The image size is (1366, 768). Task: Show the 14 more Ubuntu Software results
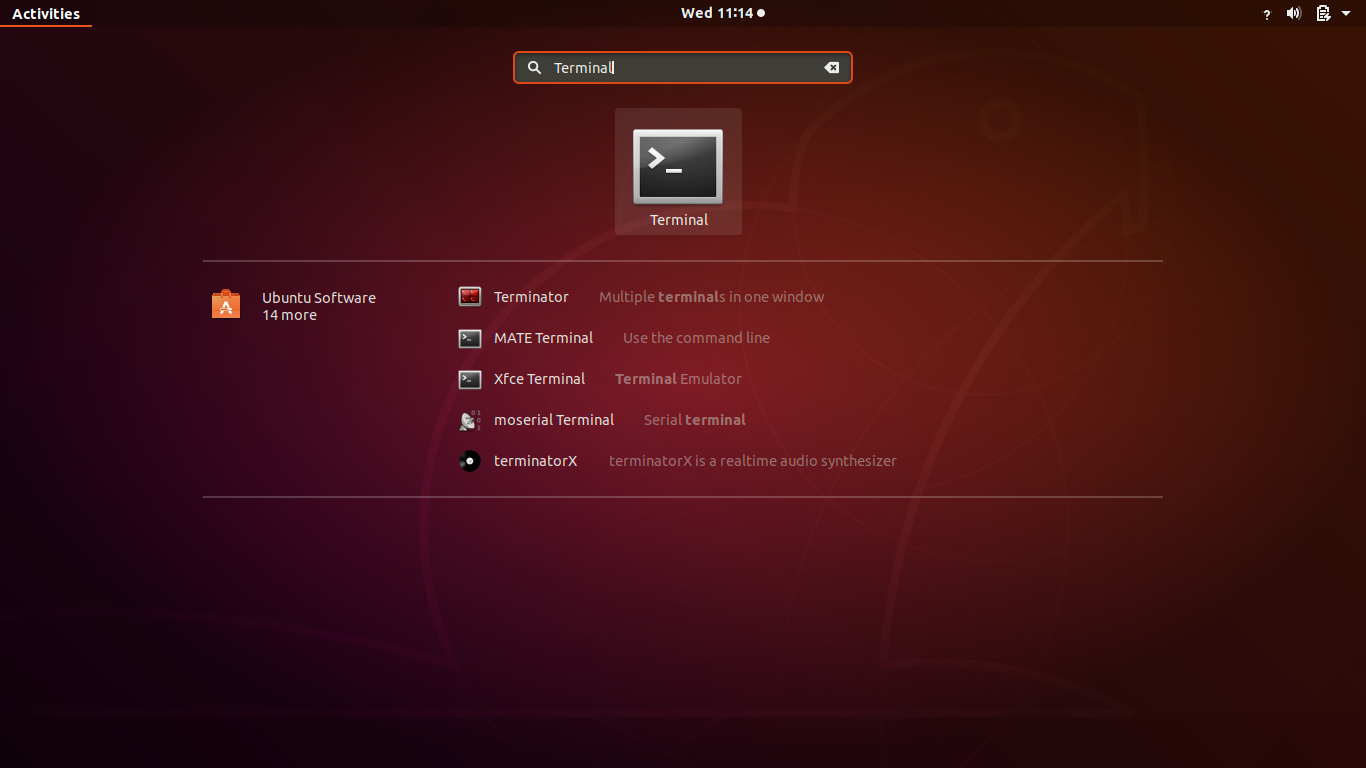point(290,315)
